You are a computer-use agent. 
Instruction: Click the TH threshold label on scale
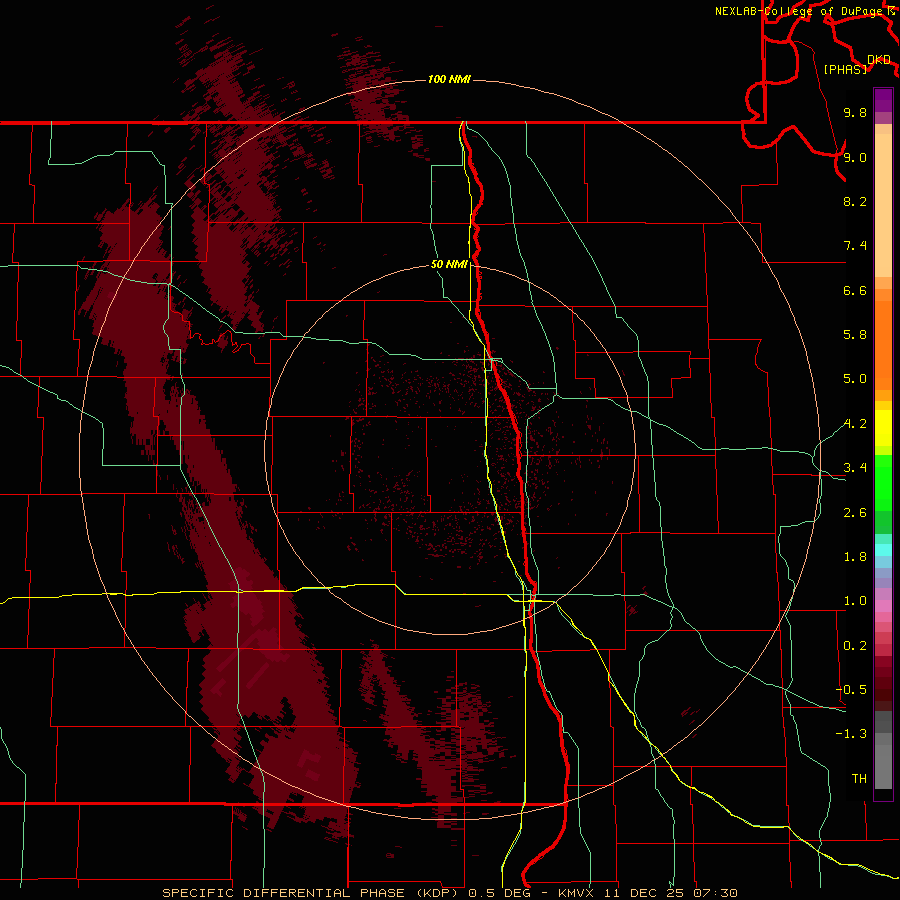pyautogui.click(x=859, y=779)
